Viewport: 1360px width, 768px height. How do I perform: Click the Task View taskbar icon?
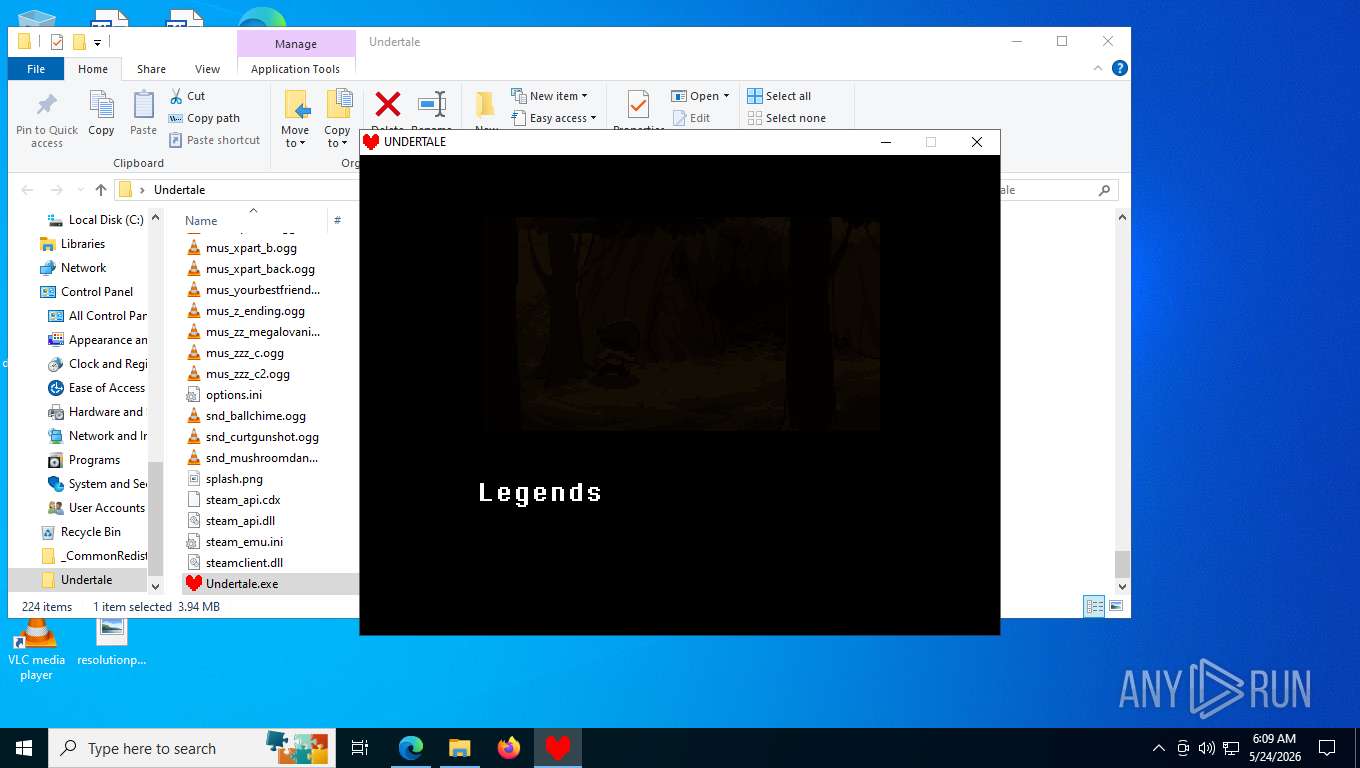click(x=360, y=748)
